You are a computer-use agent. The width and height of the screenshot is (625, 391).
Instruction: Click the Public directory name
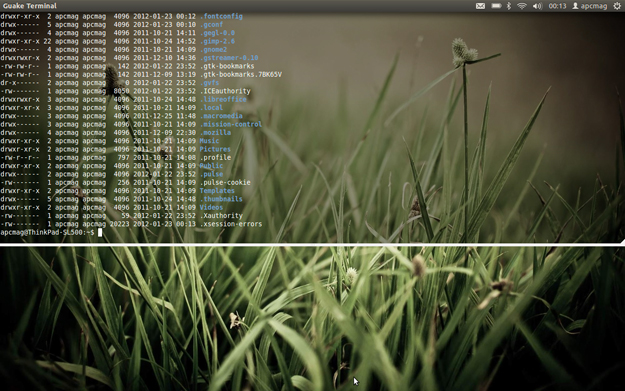coord(211,166)
